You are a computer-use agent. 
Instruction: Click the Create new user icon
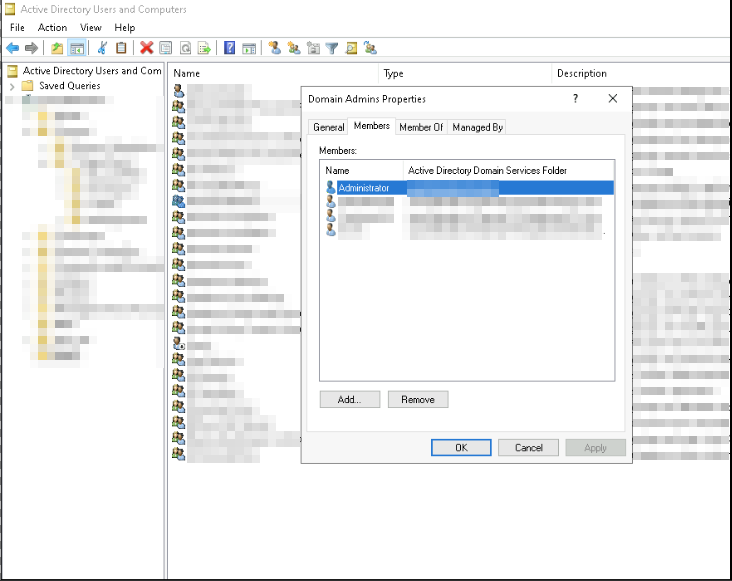(x=274, y=48)
